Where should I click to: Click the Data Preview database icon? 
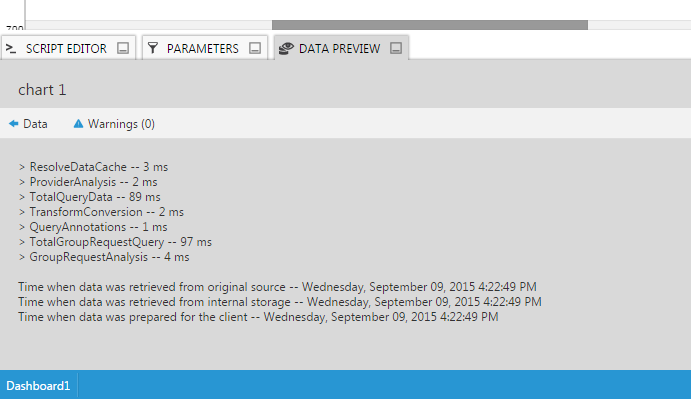(286, 48)
